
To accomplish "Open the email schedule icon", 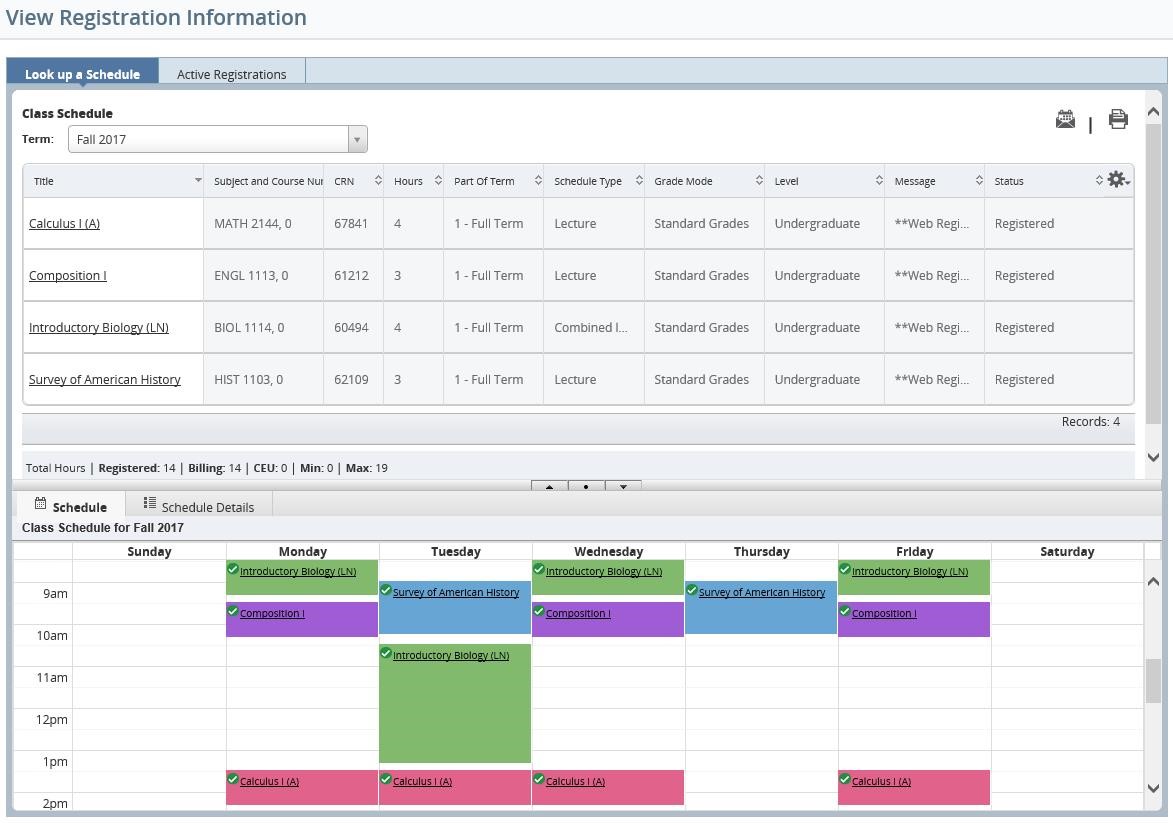I will pos(1064,119).
